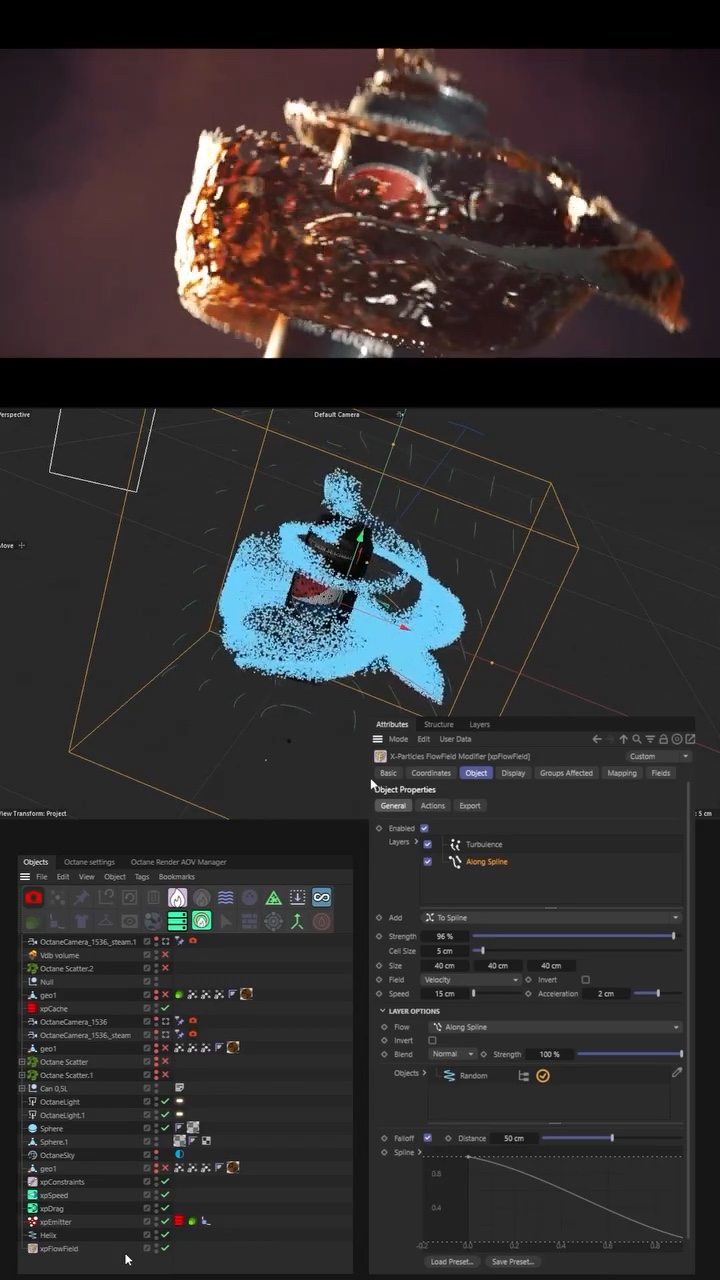Screen dimensions: 720x1280
Task: Click the orange checkmark icon on Random row
Action: pos(543,1076)
